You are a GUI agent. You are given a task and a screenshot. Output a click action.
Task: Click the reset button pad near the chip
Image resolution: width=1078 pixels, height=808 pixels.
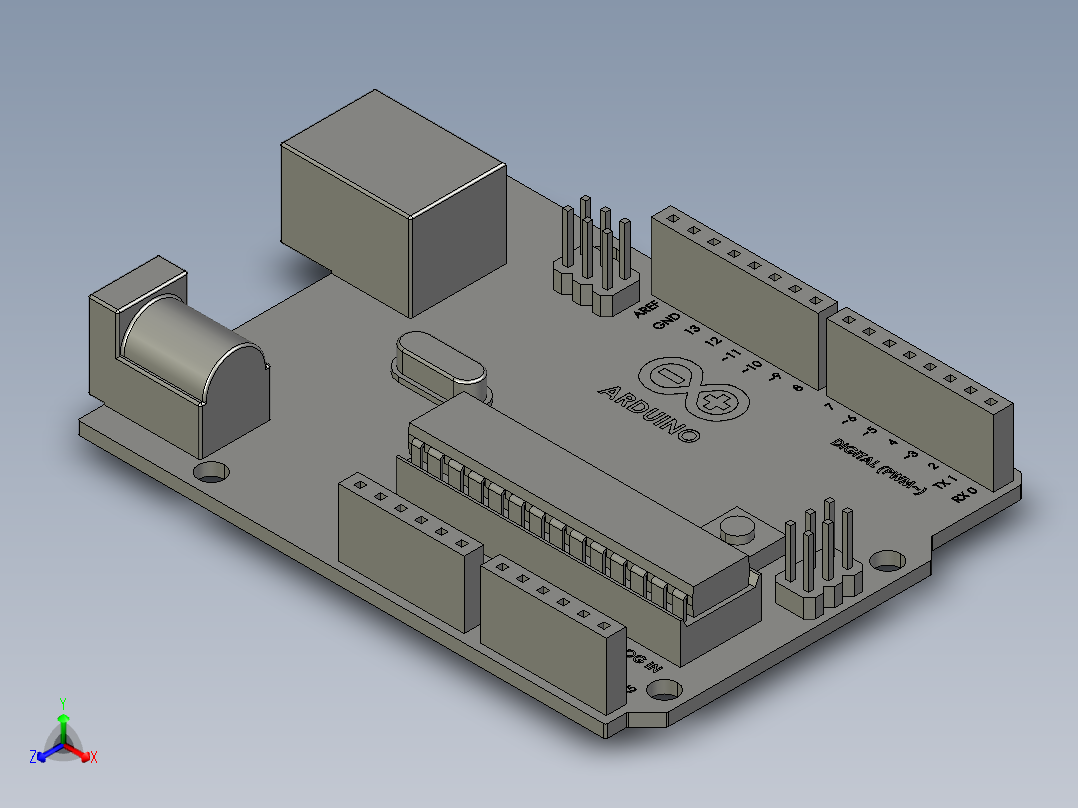click(737, 527)
